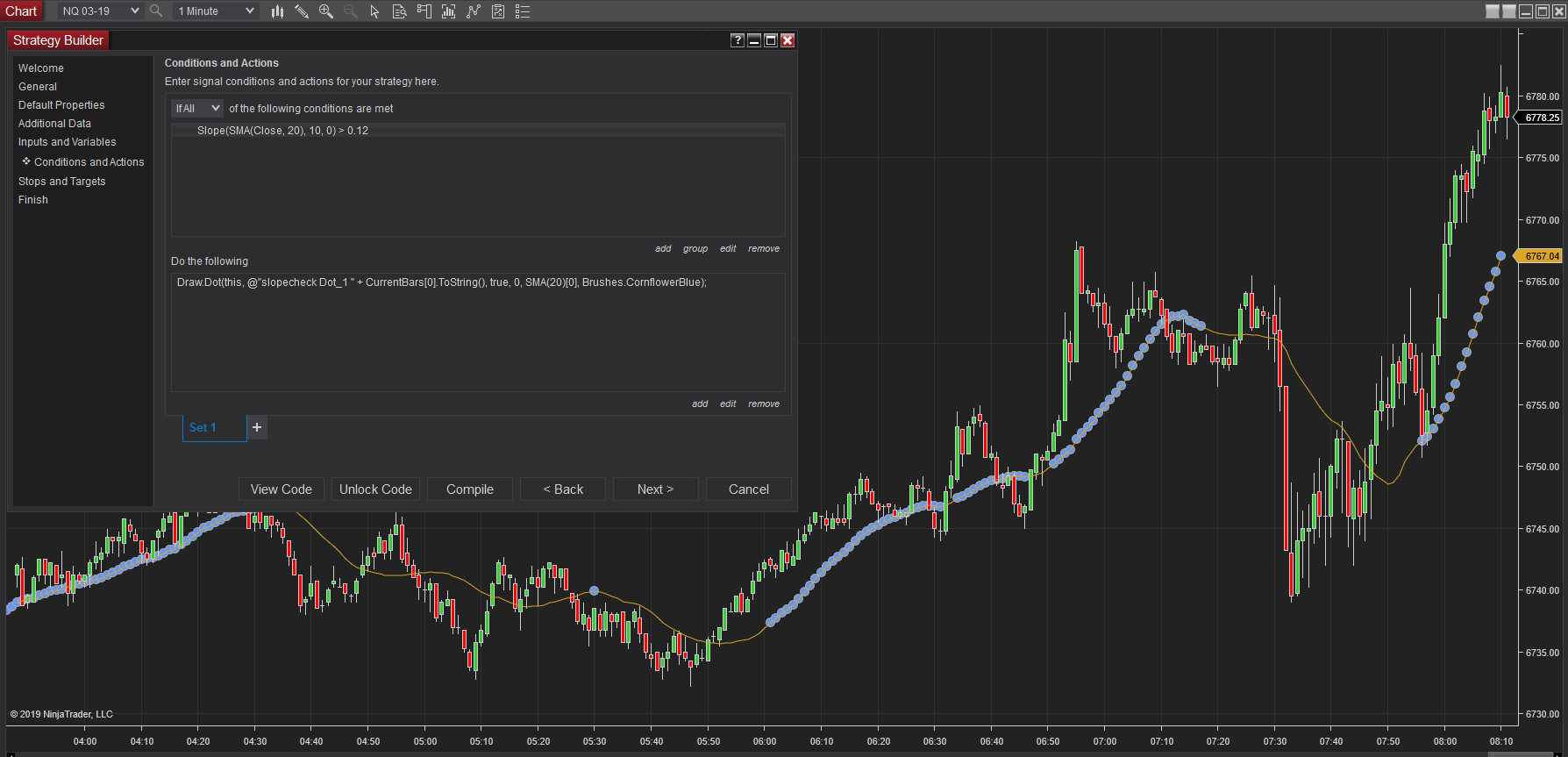The height and width of the screenshot is (757, 1568).
Task: Click the NinjaTrader, LLC copyright text
Action: pyautogui.click(x=61, y=714)
